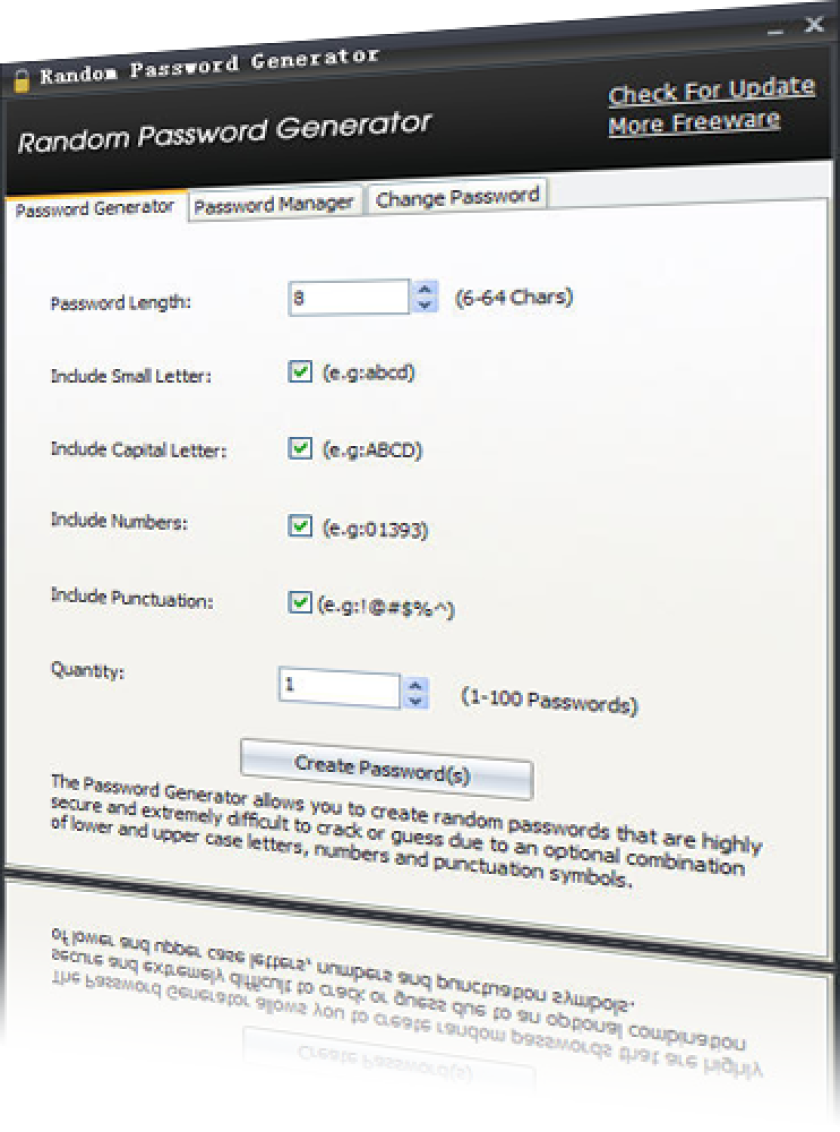840x1132 pixels.
Task: Click the "(e.g:abcd)" example text
Action: (369, 373)
